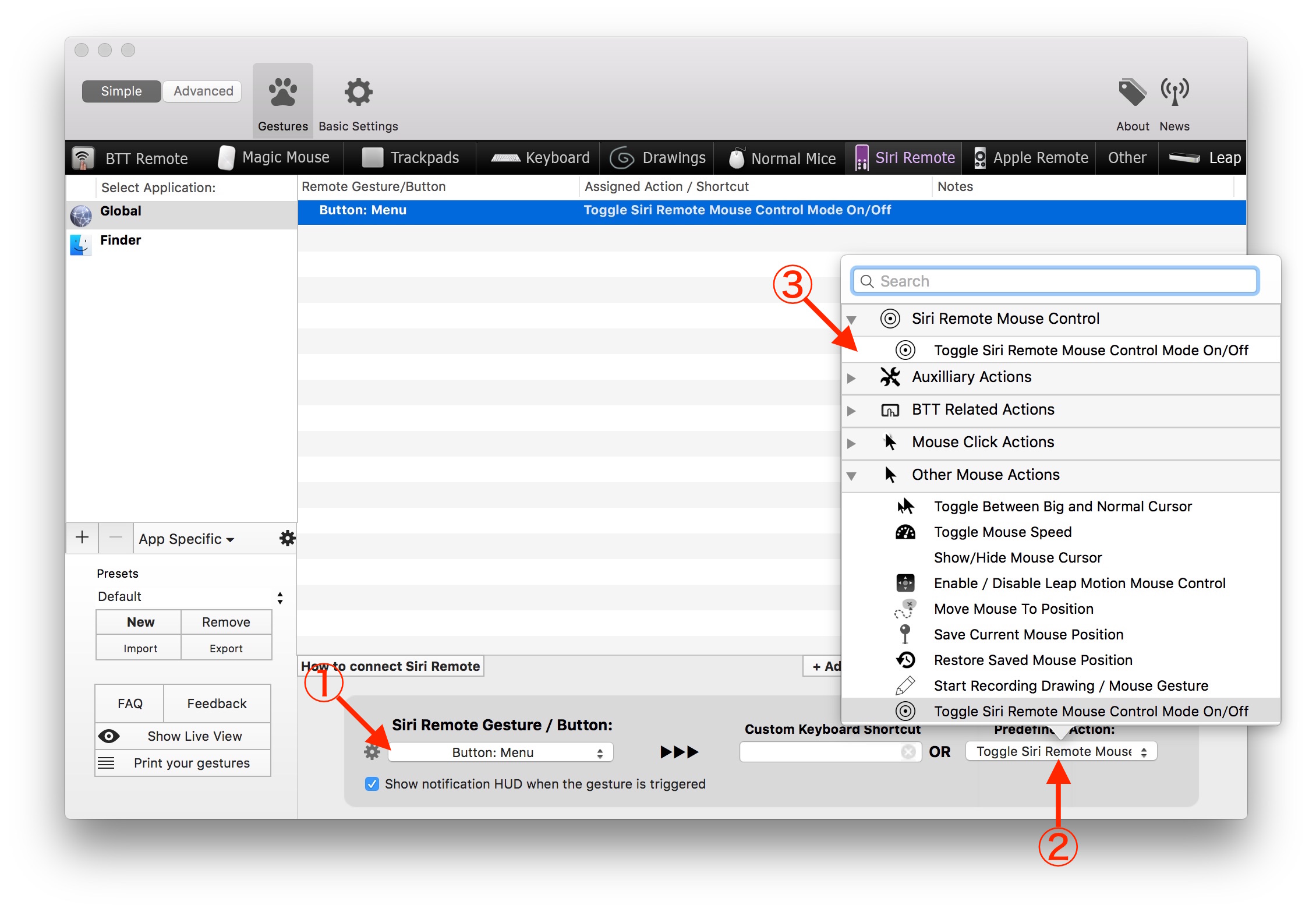Click the Export preset button
Screen dimensions: 1316x912
[x=226, y=648]
